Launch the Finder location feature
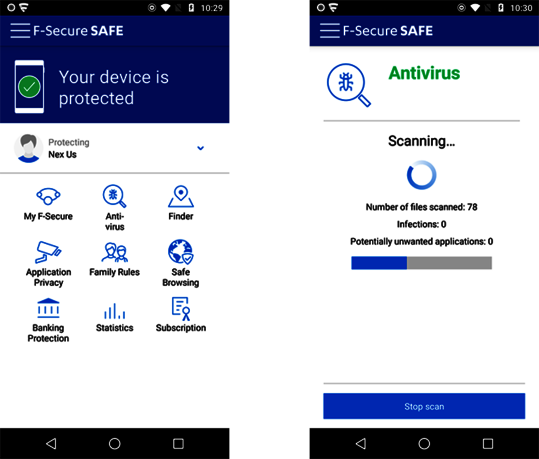This screenshot has height=459, width=539. 181,196
